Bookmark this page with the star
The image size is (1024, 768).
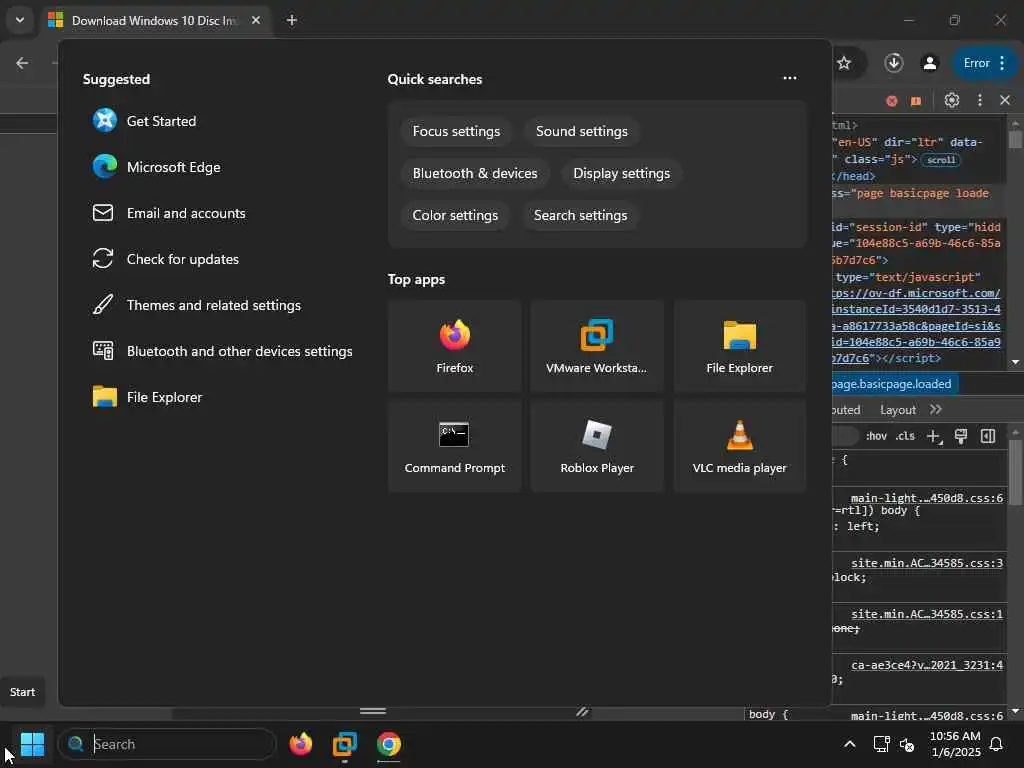(844, 63)
